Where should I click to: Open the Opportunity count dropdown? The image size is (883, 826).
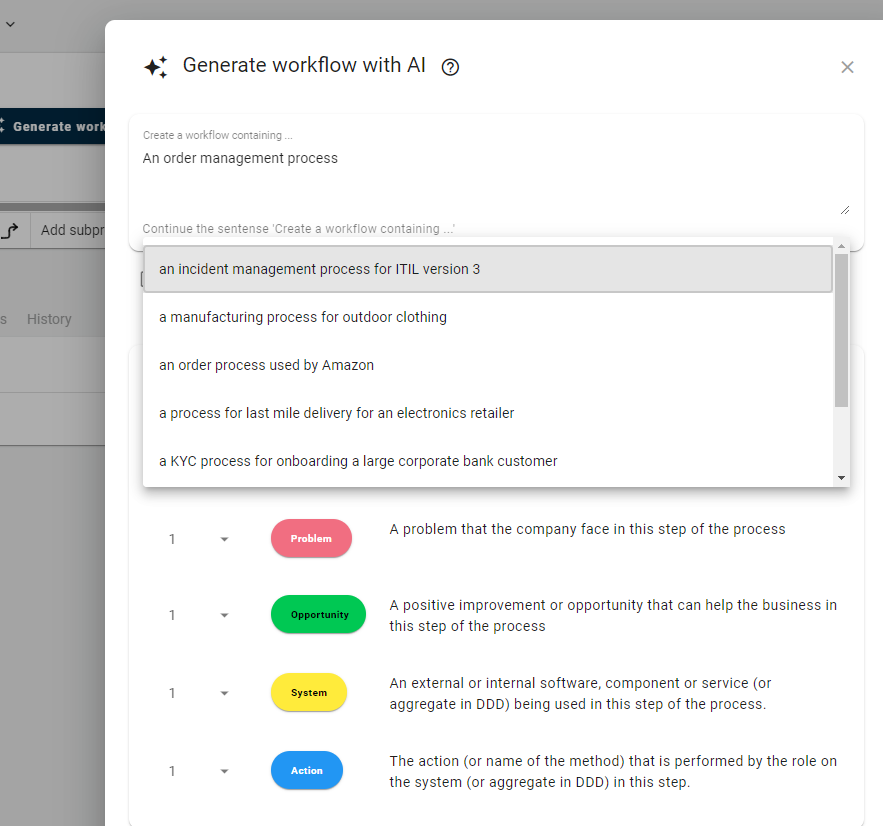[224, 615]
